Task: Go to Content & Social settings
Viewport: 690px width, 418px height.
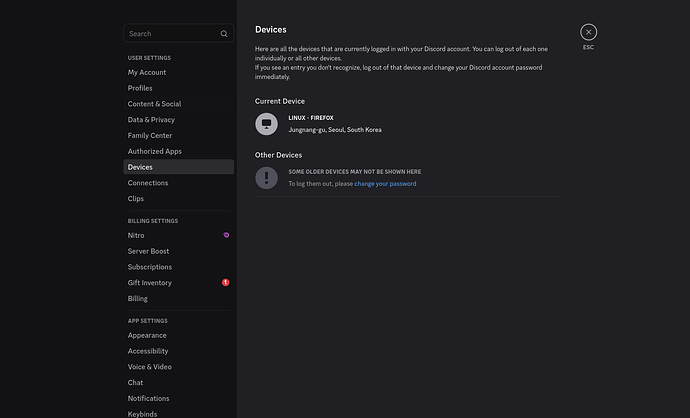Action: point(178,104)
